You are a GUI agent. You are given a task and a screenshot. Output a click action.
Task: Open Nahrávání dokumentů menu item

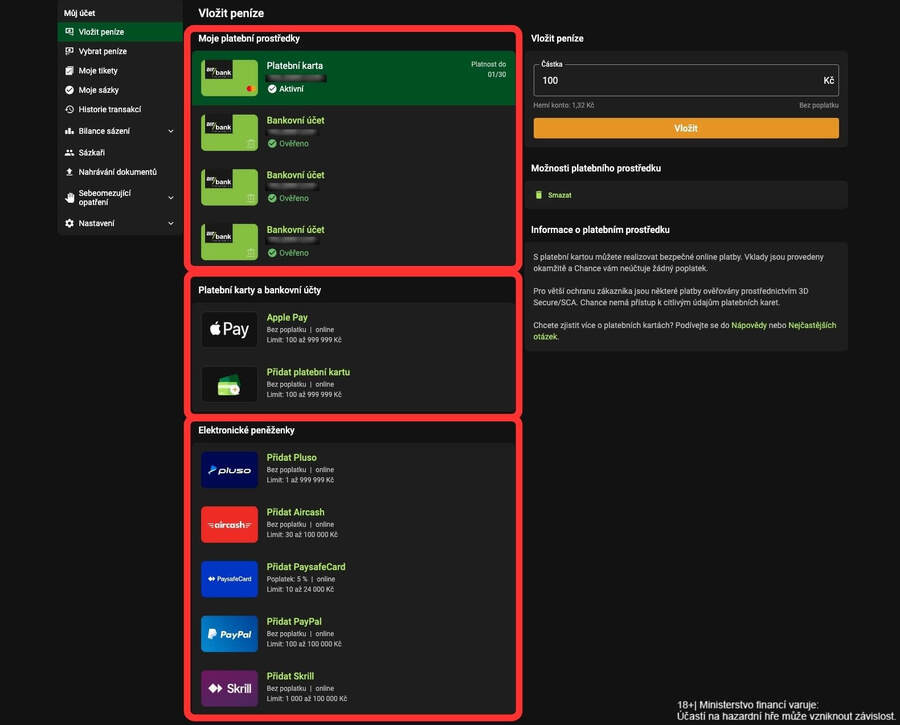120,172
